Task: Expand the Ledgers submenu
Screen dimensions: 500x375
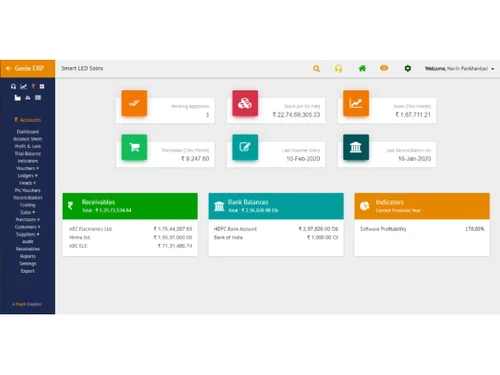Action: point(28,176)
